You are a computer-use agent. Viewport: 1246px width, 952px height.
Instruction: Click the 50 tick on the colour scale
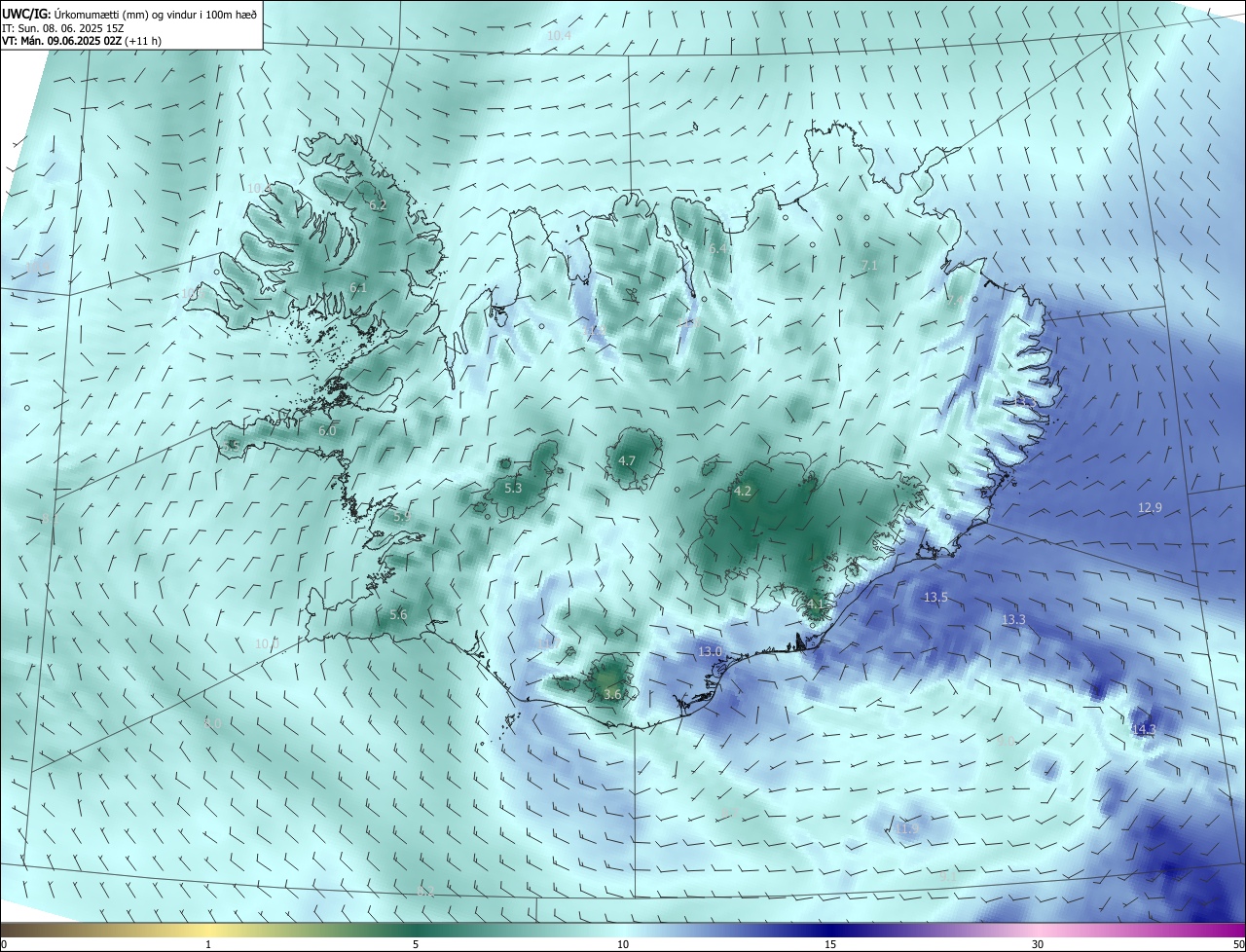pos(1238,944)
